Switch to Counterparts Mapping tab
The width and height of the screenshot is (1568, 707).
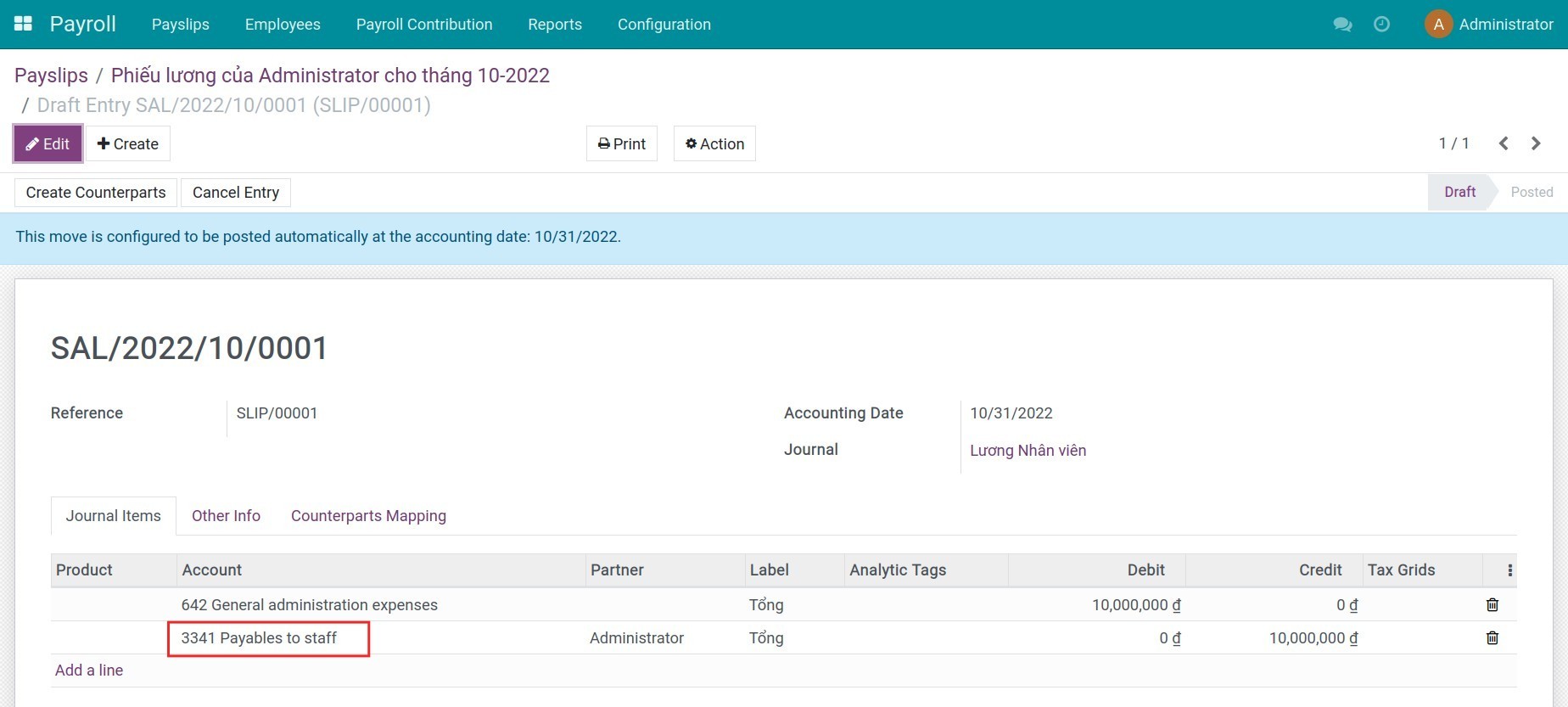[x=368, y=516]
